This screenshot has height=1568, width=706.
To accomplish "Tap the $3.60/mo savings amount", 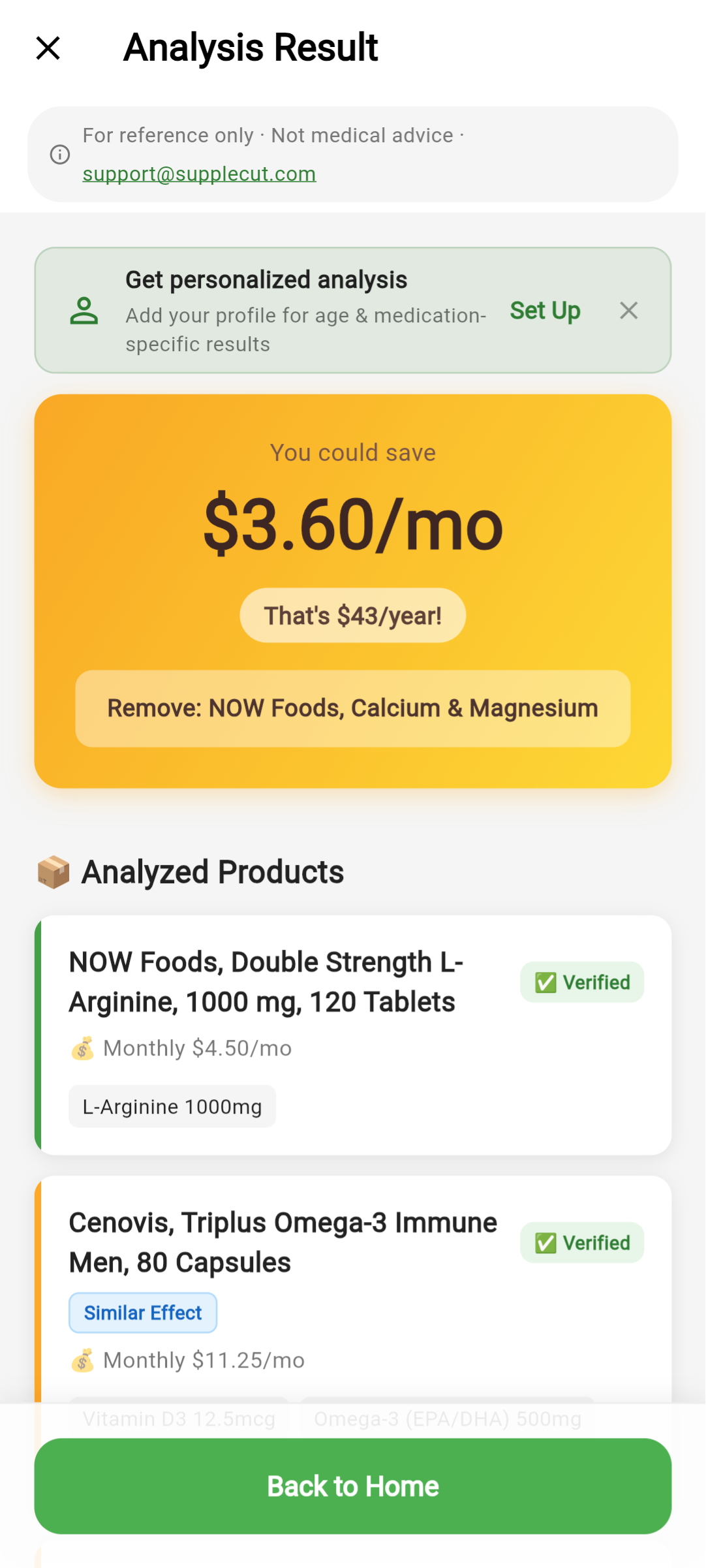I will (353, 525).
